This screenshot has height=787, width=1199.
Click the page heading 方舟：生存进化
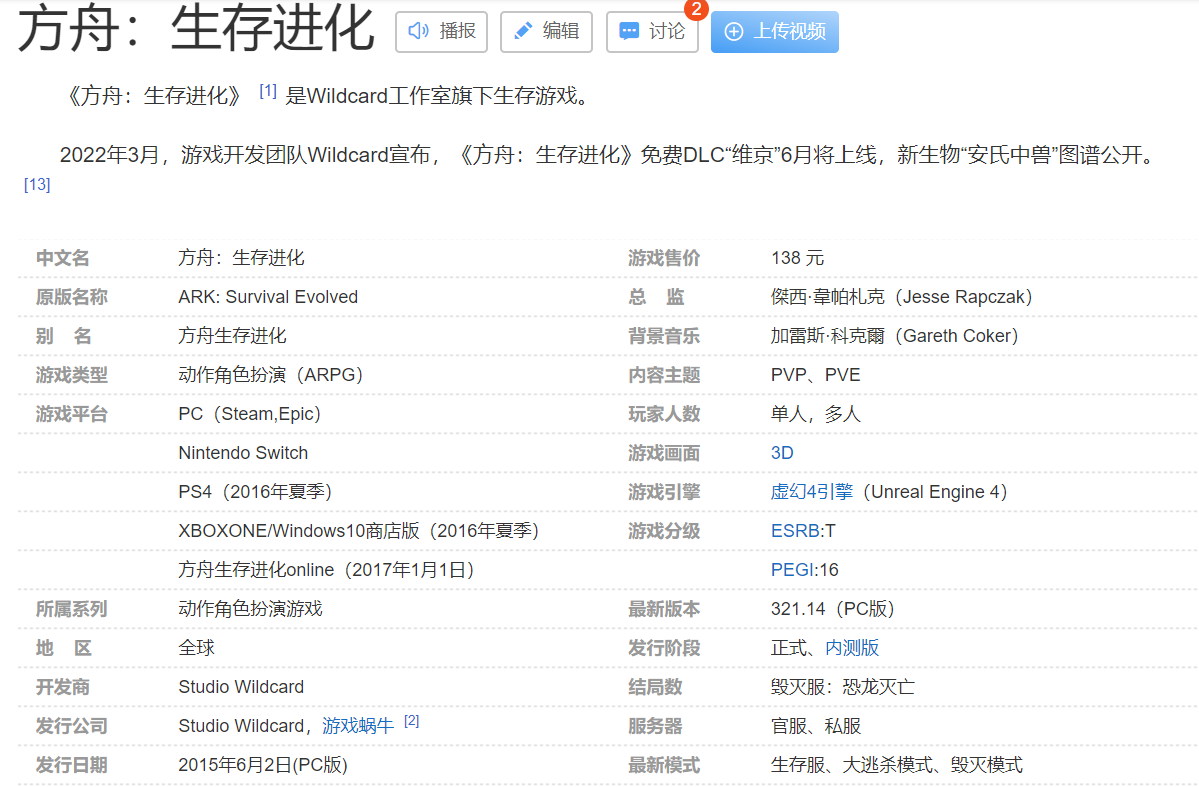(196, 30)
